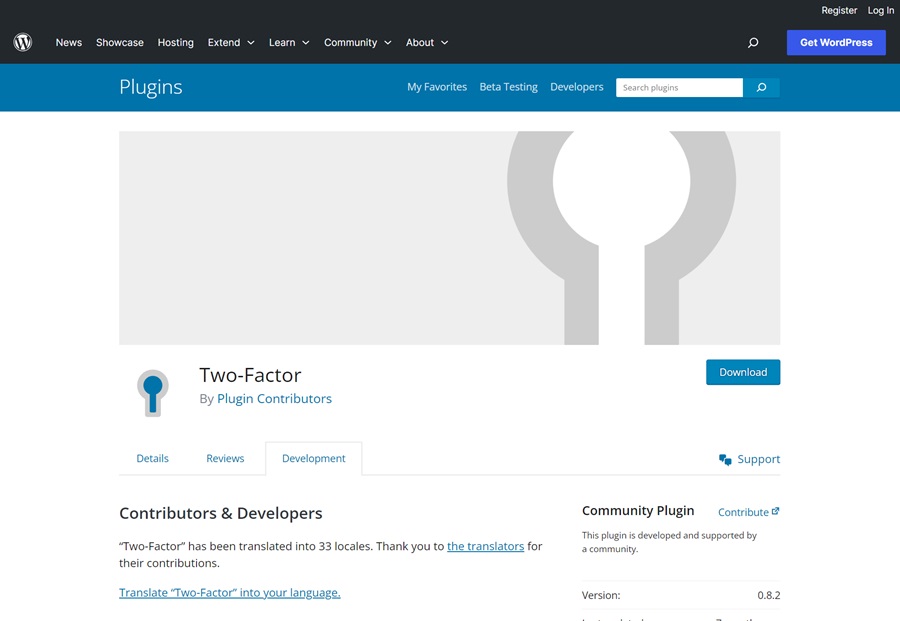The height and width of the screenshot is (621, 900).
Task: Open the Showcase menu item
Action: point(119,42)
